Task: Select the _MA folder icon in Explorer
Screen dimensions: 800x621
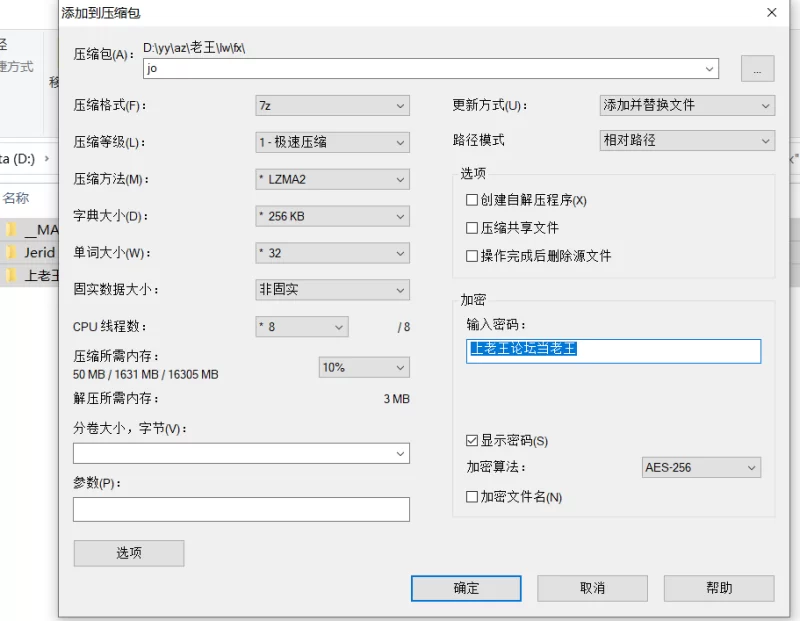Action: [x=11, y=230]
